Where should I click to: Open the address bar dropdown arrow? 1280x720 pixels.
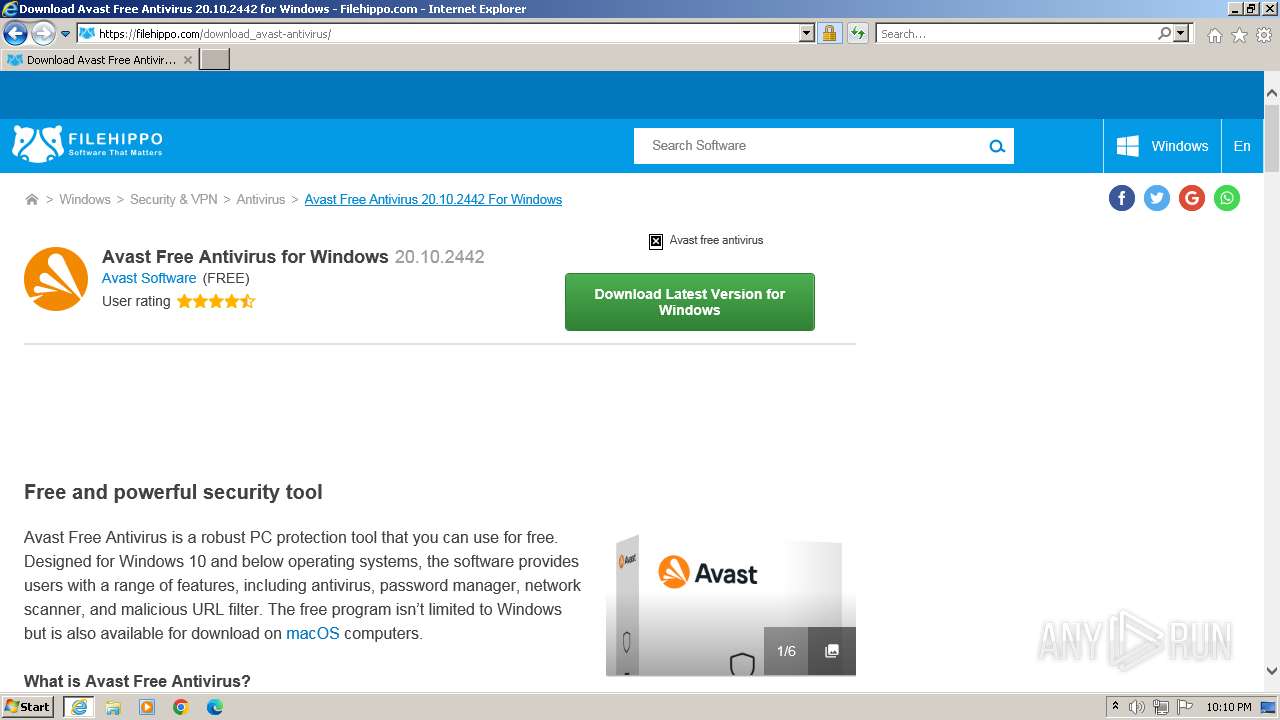click(x=807, y=33)
